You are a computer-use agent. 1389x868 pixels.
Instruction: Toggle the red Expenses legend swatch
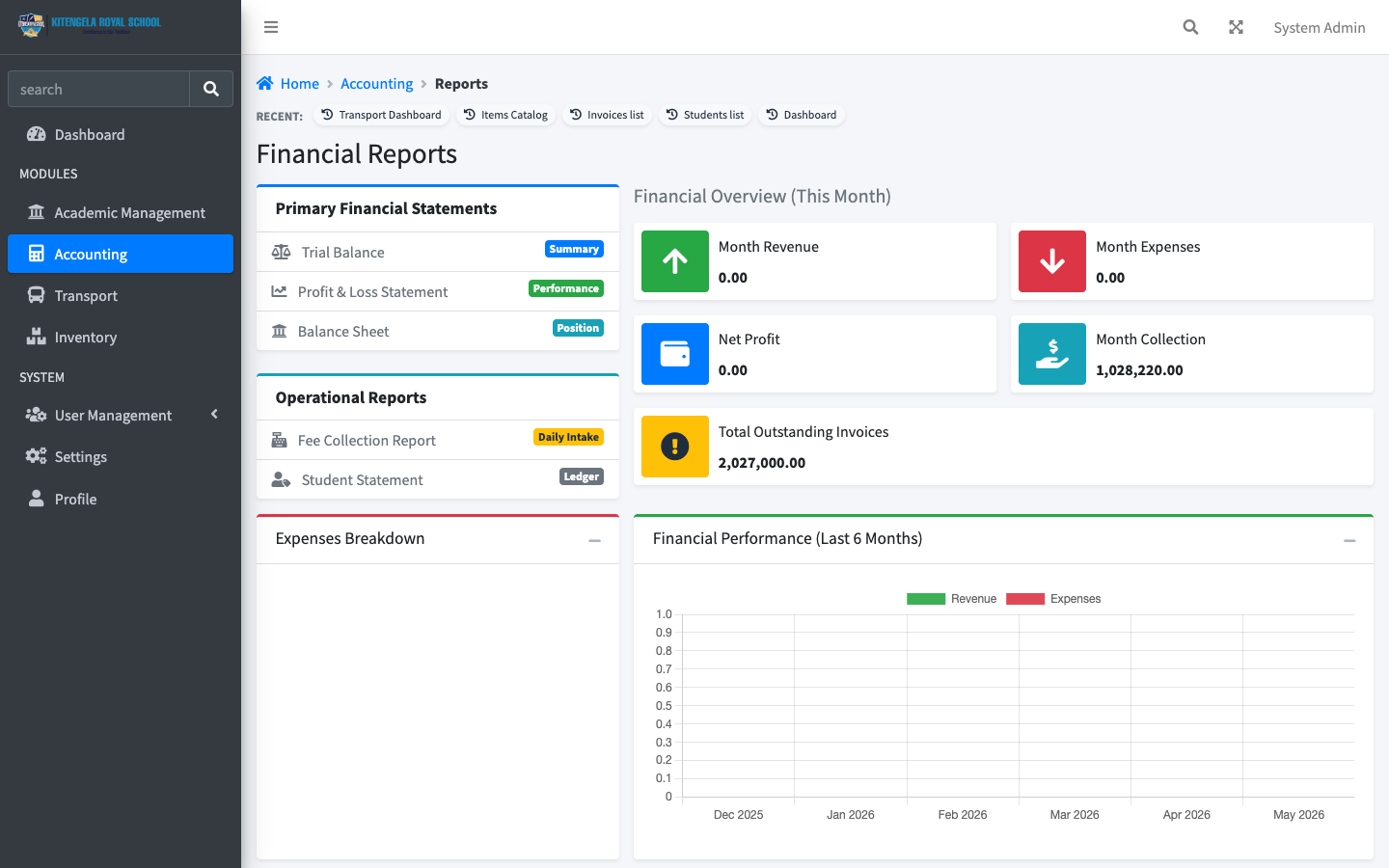(1025, 599)
